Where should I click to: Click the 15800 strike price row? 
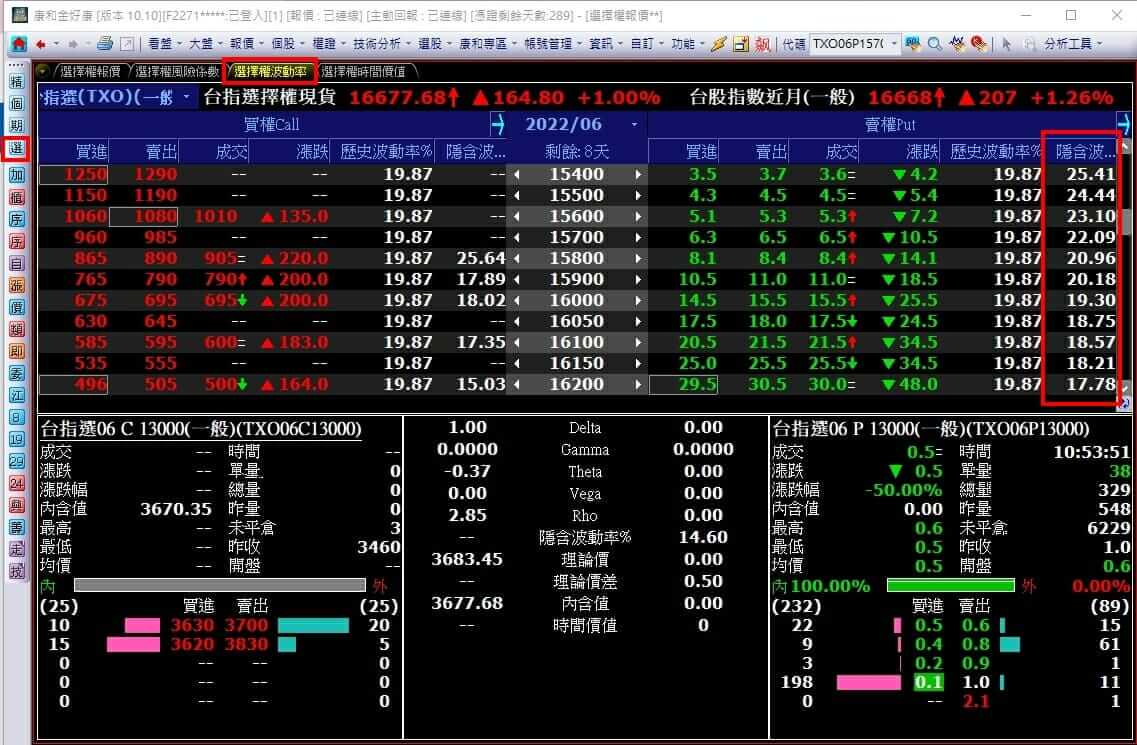tap(576, 258)
